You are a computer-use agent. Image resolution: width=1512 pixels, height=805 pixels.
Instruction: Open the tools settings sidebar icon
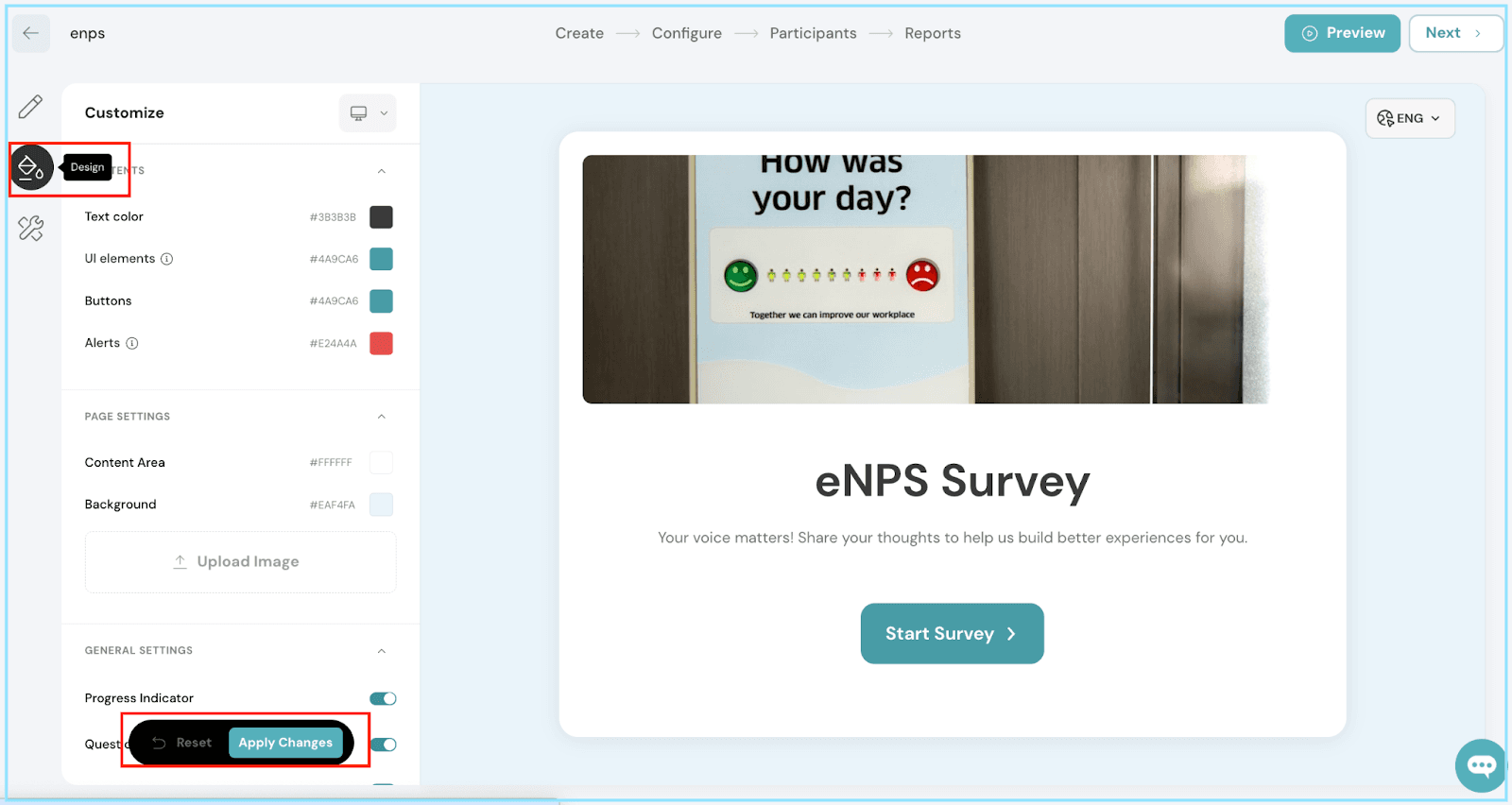(x=30, y=229)
